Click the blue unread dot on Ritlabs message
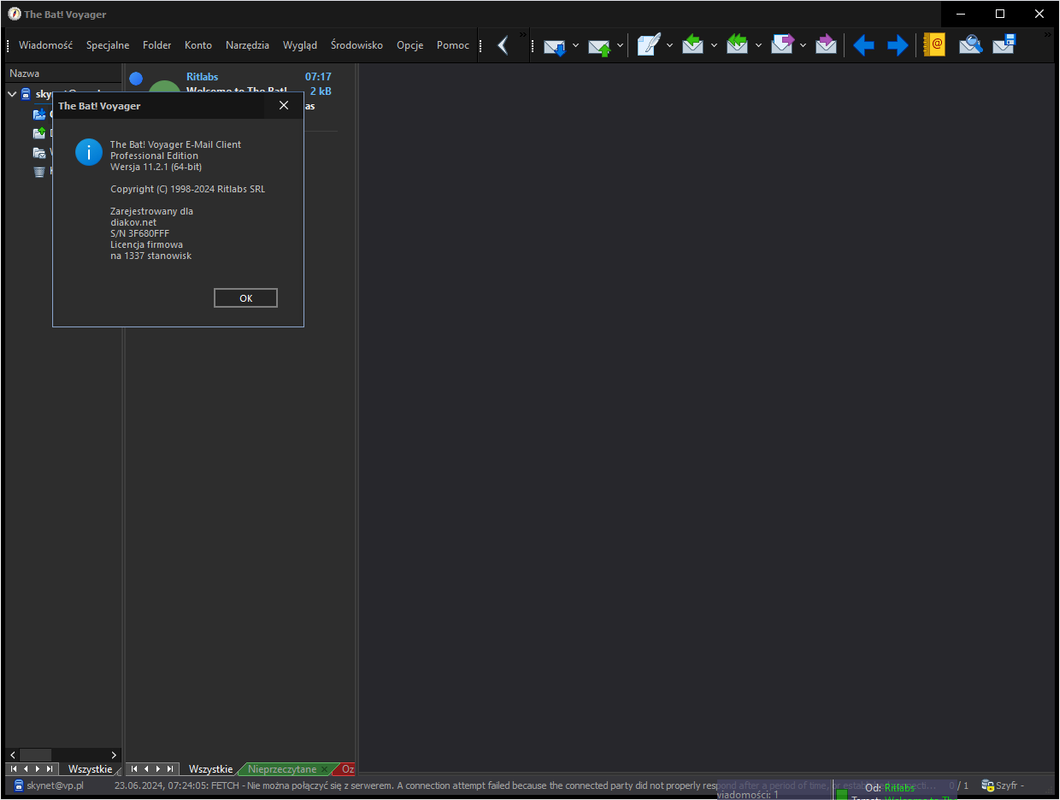1060x800 pixels. [x=136, y=78]
